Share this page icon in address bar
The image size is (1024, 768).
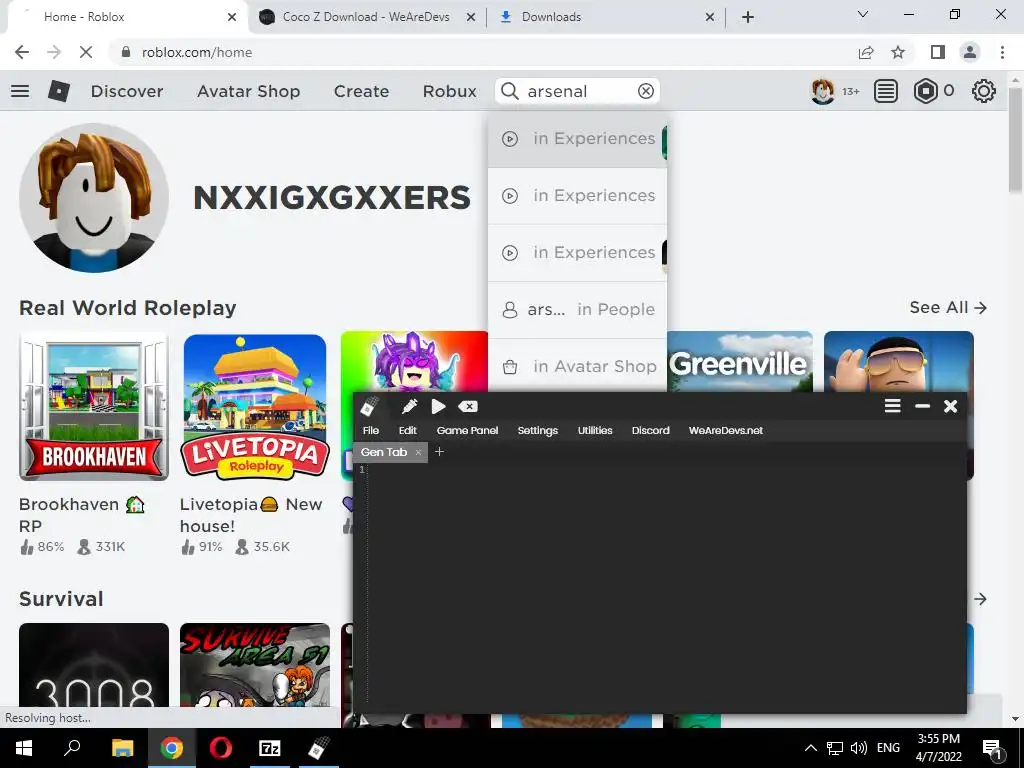pos(866,52)
